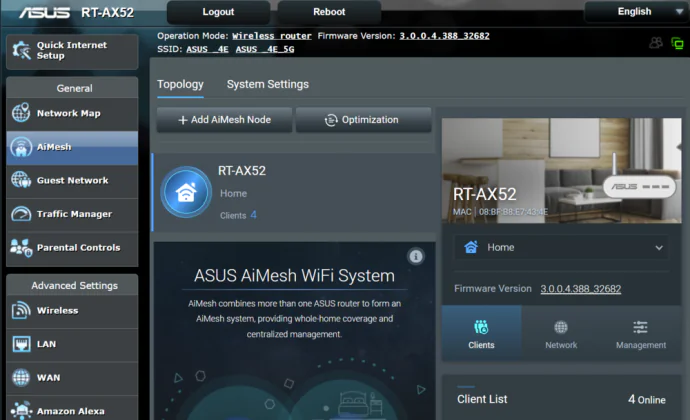
Task: Click the AiMesh sidebar icon
Action: coord(21,147)
